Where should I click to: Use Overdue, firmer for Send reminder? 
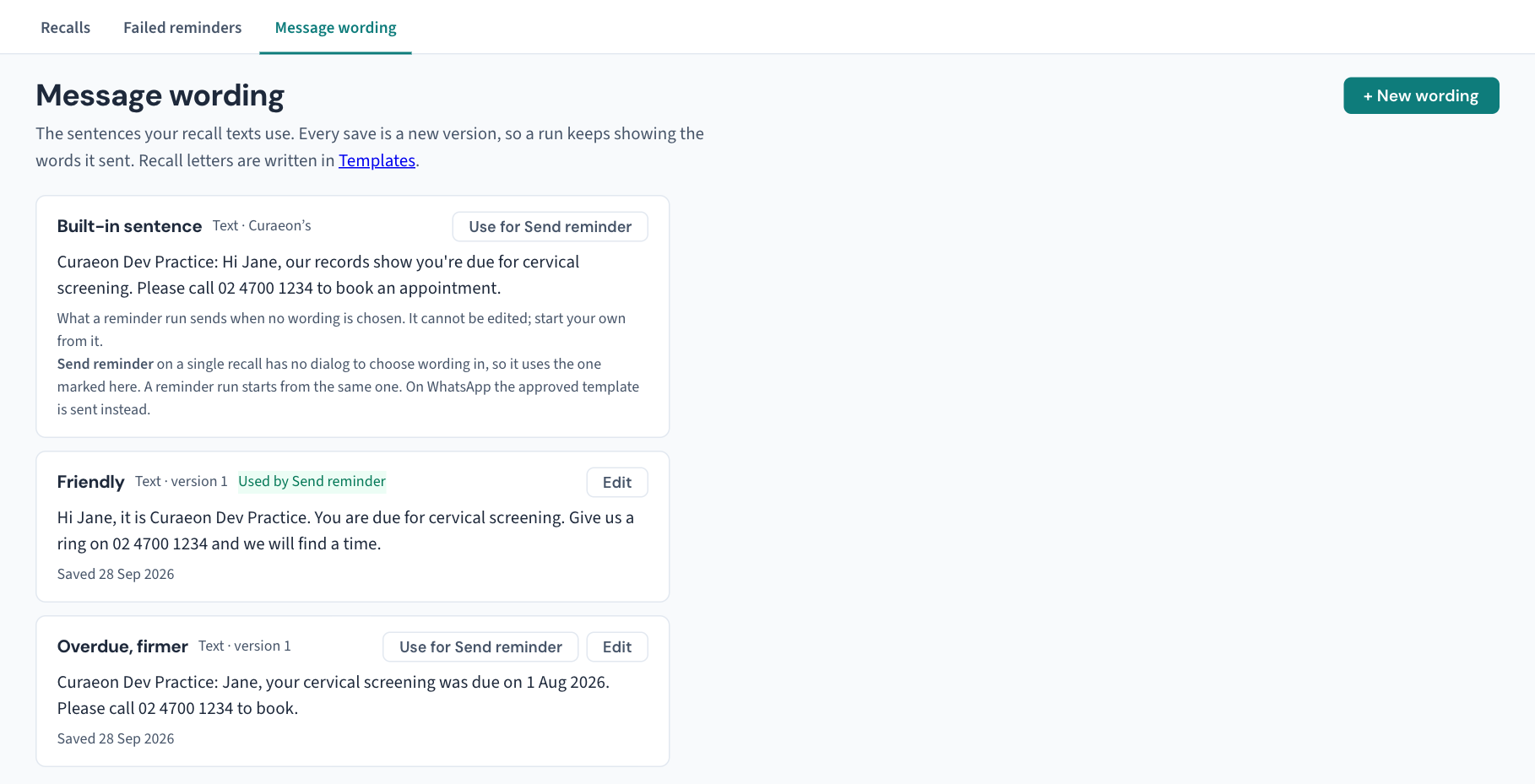480,646
